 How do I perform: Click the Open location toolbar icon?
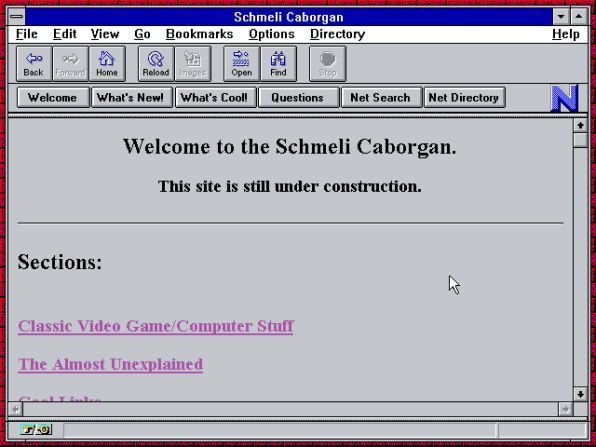click(242, 64)
